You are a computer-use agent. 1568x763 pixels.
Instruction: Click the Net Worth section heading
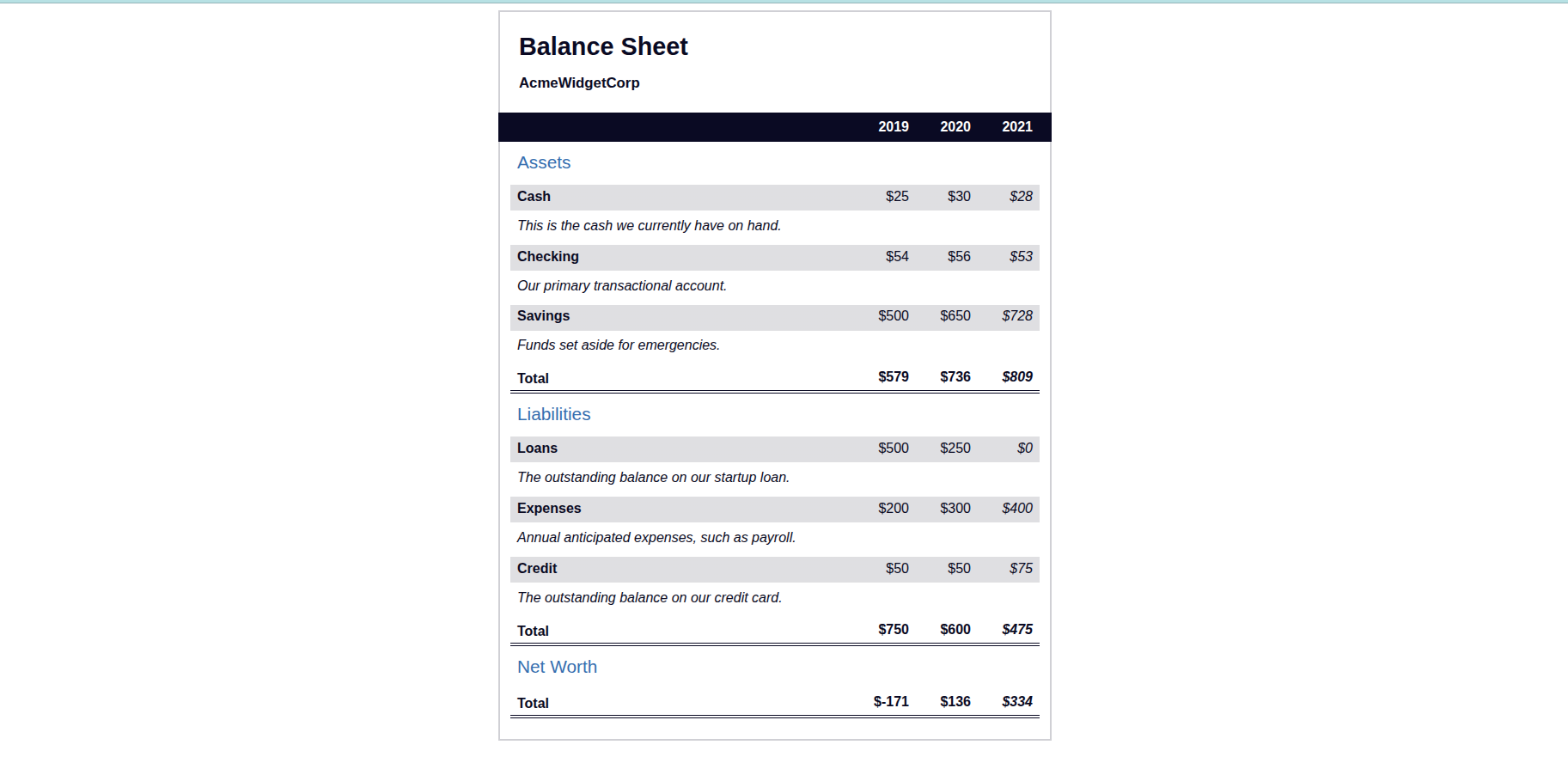pyautogui.click(x=557, y=667)
